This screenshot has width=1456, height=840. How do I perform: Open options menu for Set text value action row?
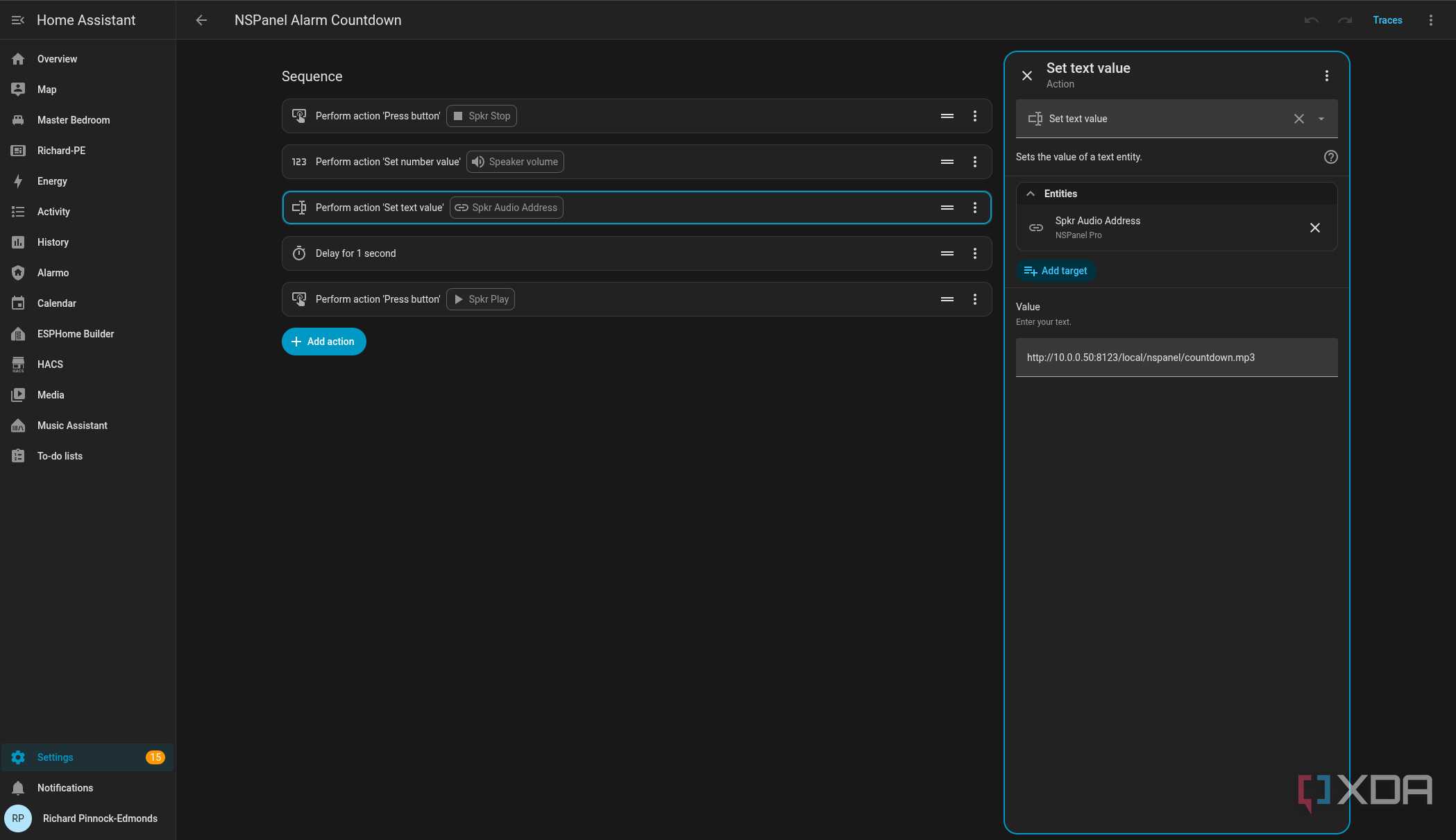click(x=975, y=208)
